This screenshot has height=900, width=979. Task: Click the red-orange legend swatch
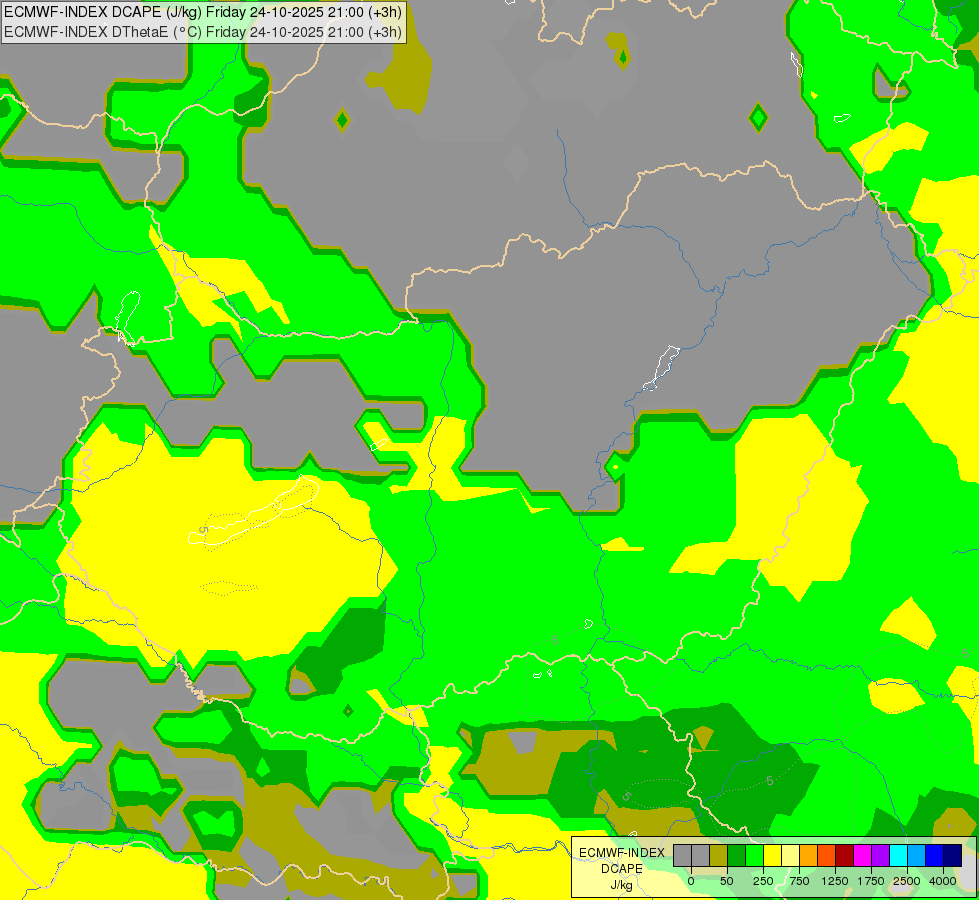pos(827,856)
